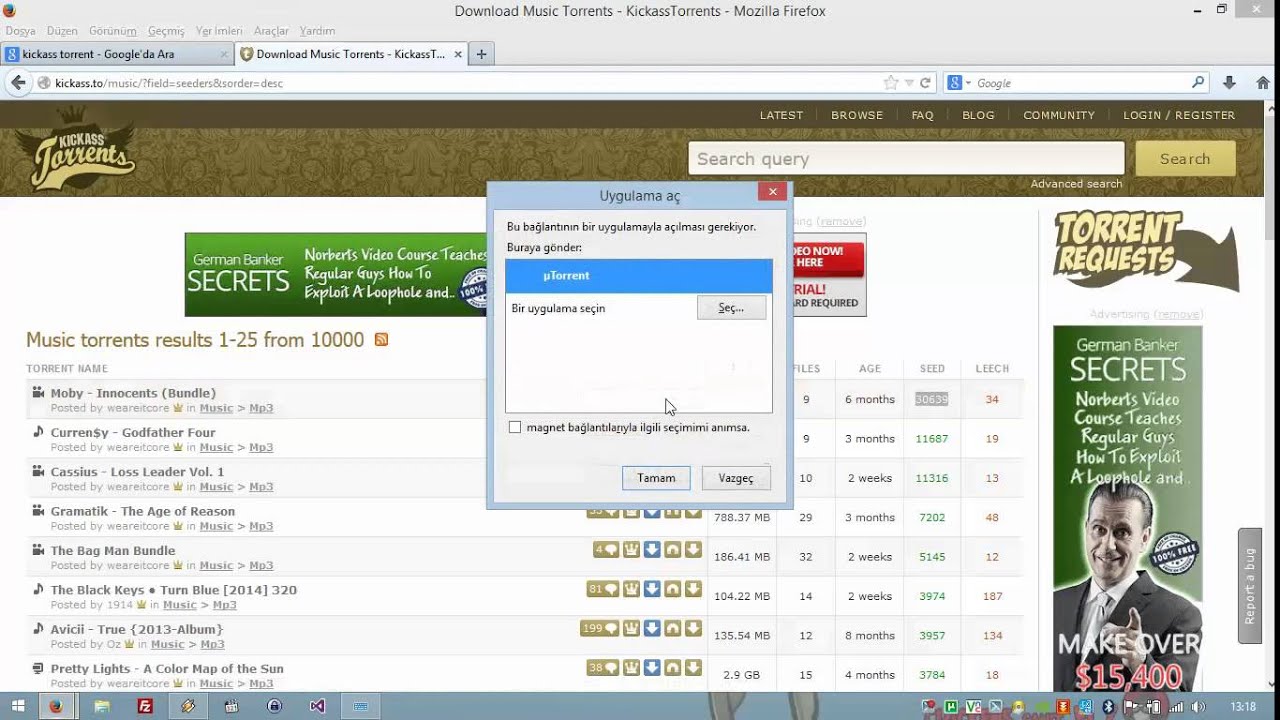Click the seed count 11687 for Curren$y

pos(931,439)
